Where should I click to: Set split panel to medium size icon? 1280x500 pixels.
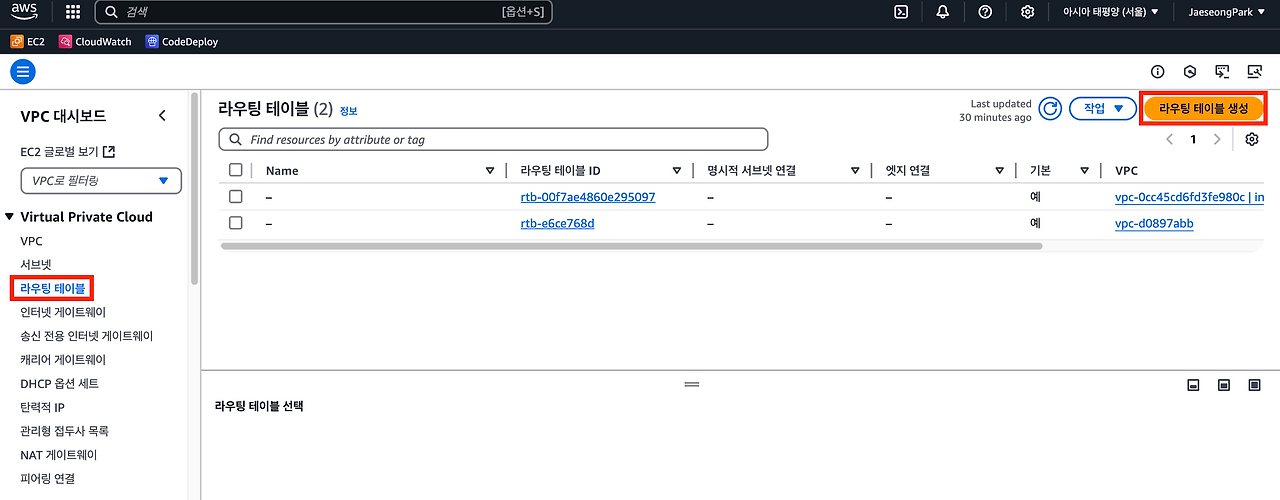(1224, 385)
